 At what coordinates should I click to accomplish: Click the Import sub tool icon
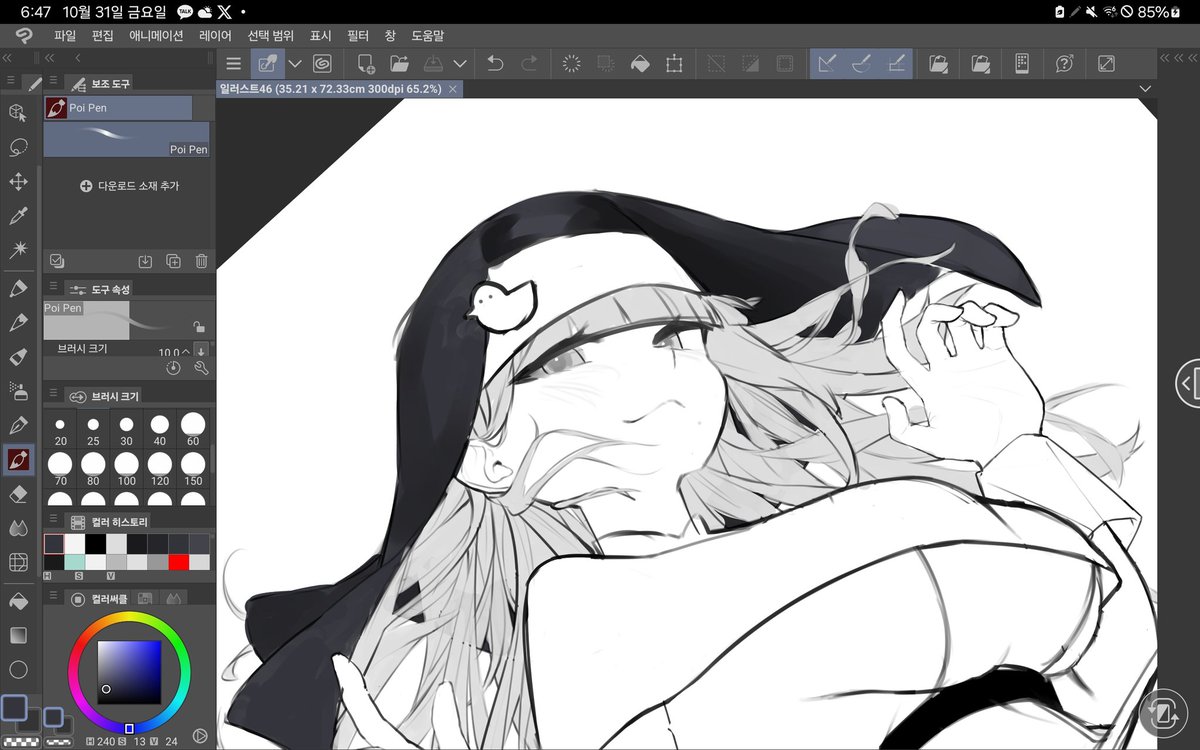(x=145, y=261)
